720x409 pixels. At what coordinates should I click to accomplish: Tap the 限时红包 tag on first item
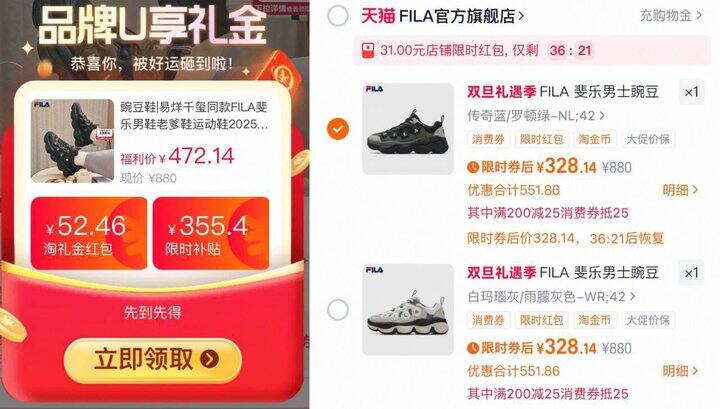pos(541,139)
